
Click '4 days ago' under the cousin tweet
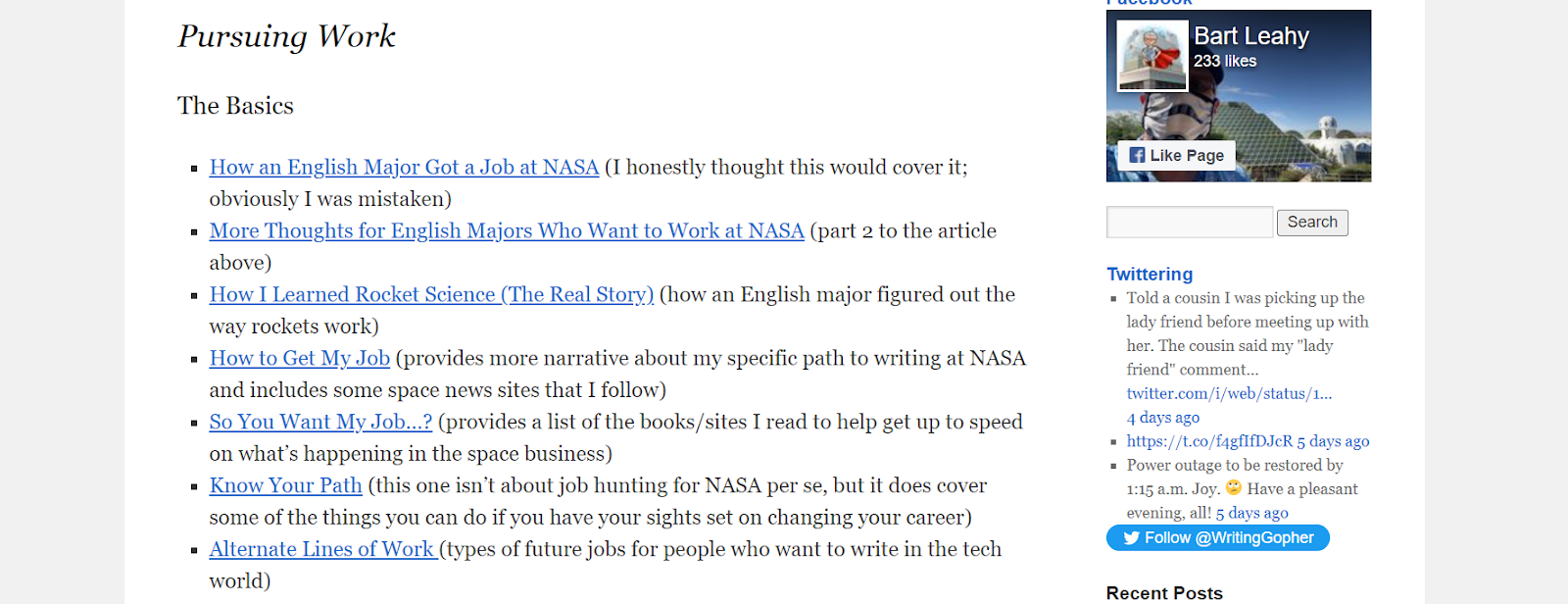click(x=1162, y=417)
